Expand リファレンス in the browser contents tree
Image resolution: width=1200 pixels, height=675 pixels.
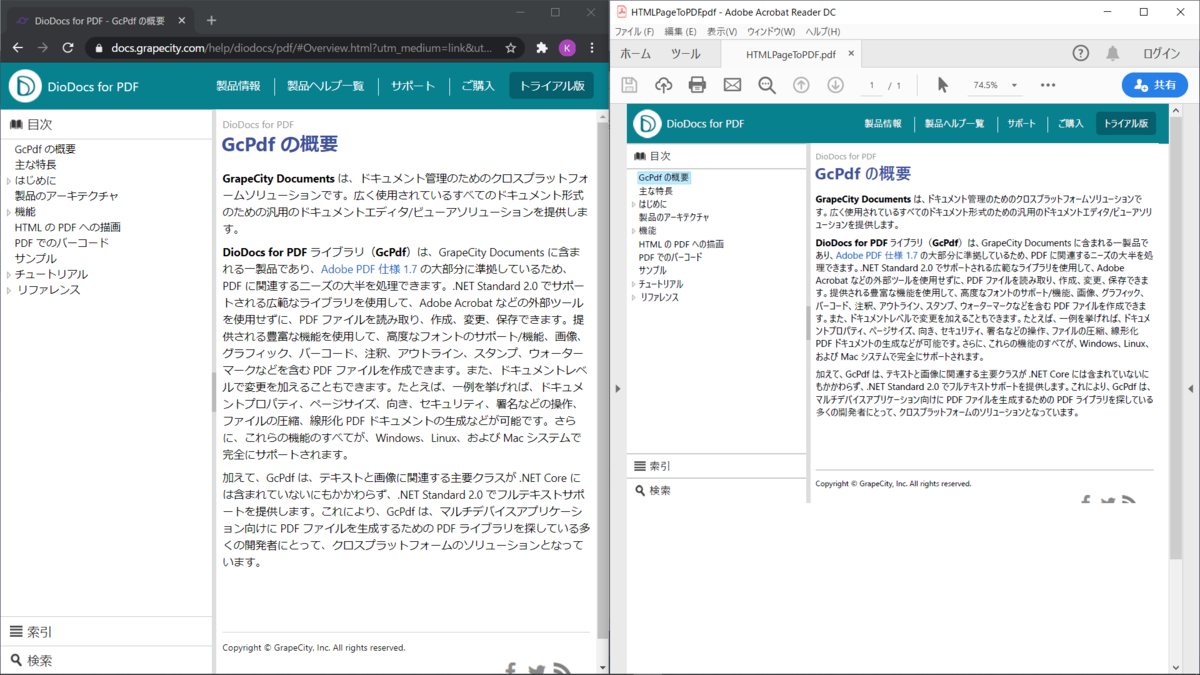pyautogui.click(x=9, y=290)
